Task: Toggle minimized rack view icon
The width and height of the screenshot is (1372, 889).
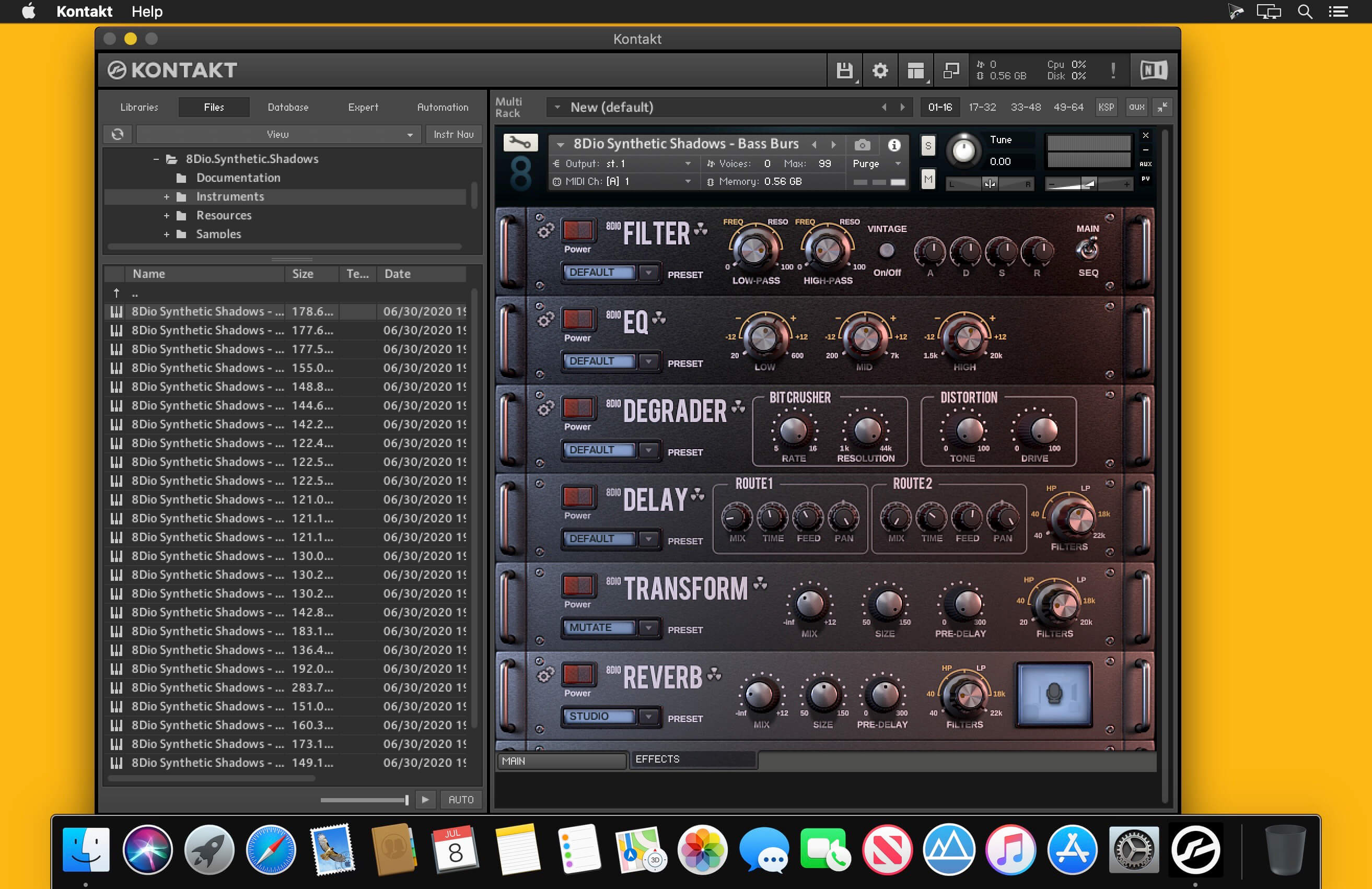Action: 950,71
